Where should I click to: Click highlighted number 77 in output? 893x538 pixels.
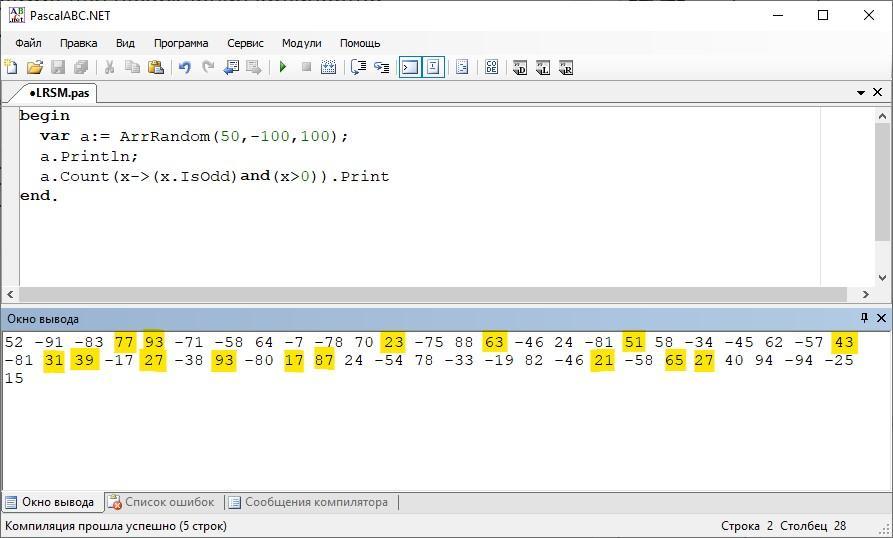click(x=125, y=342)
